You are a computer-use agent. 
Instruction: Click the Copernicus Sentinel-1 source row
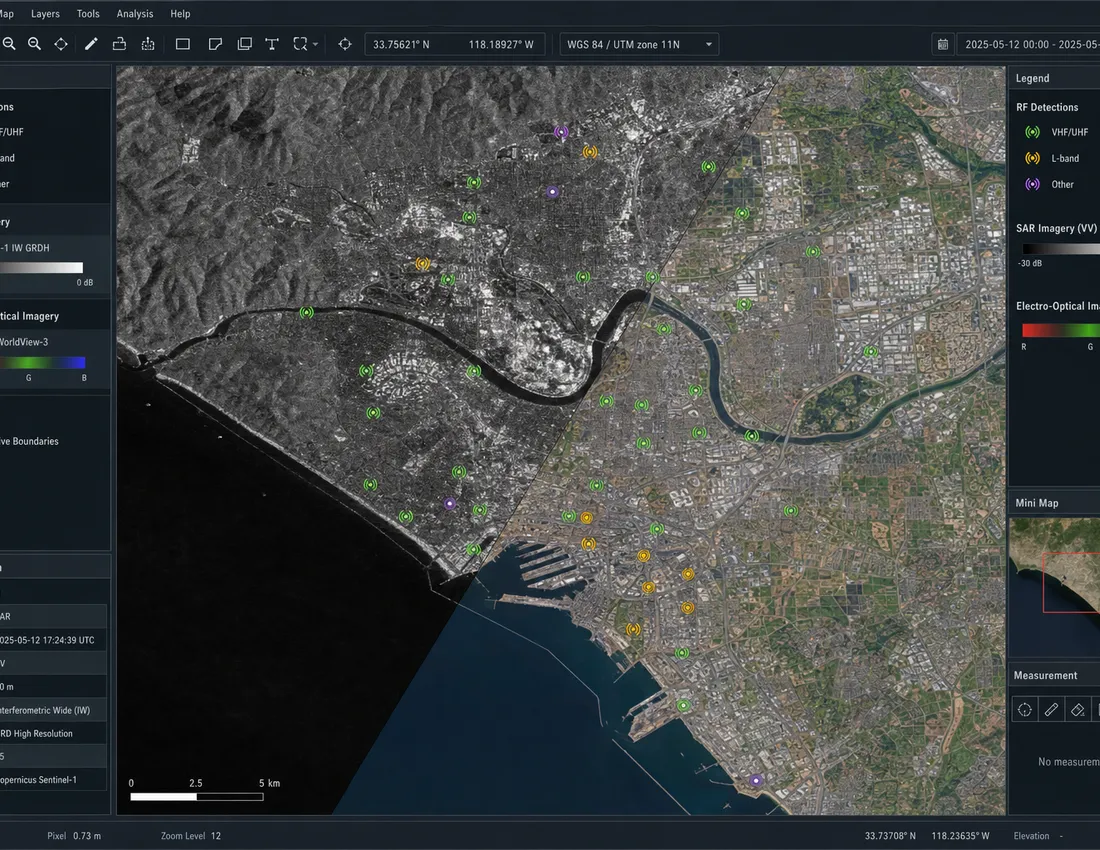53,779
